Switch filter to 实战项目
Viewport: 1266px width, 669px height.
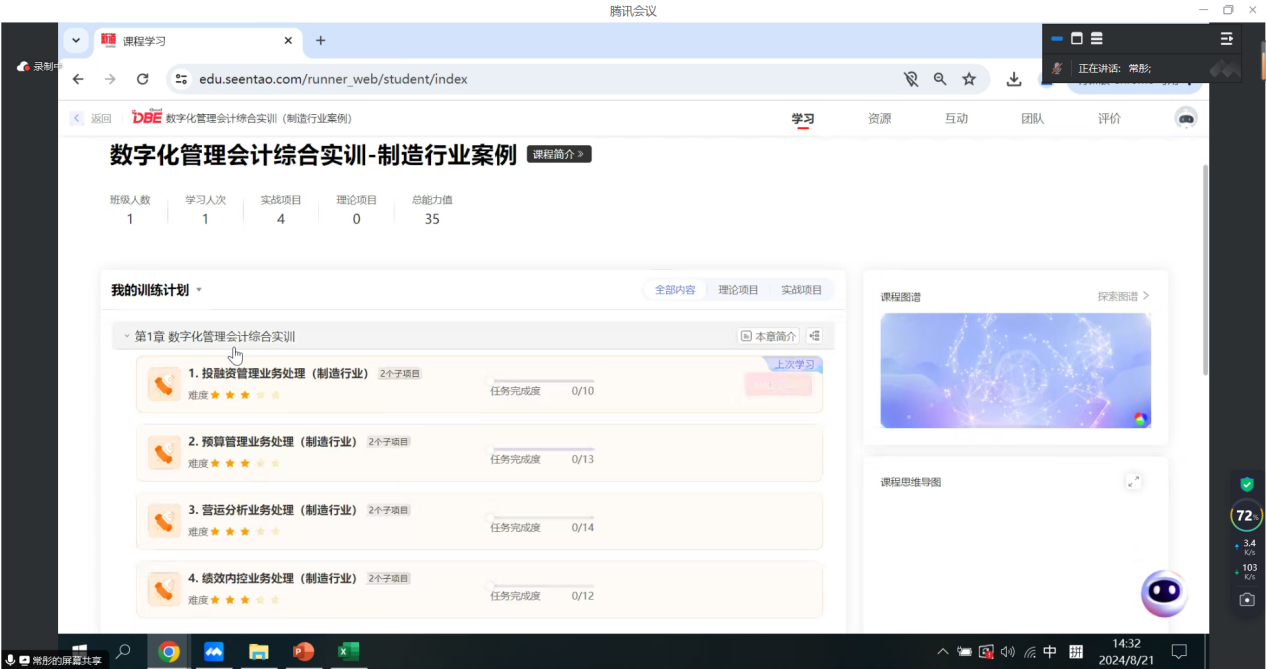(804, 289)
